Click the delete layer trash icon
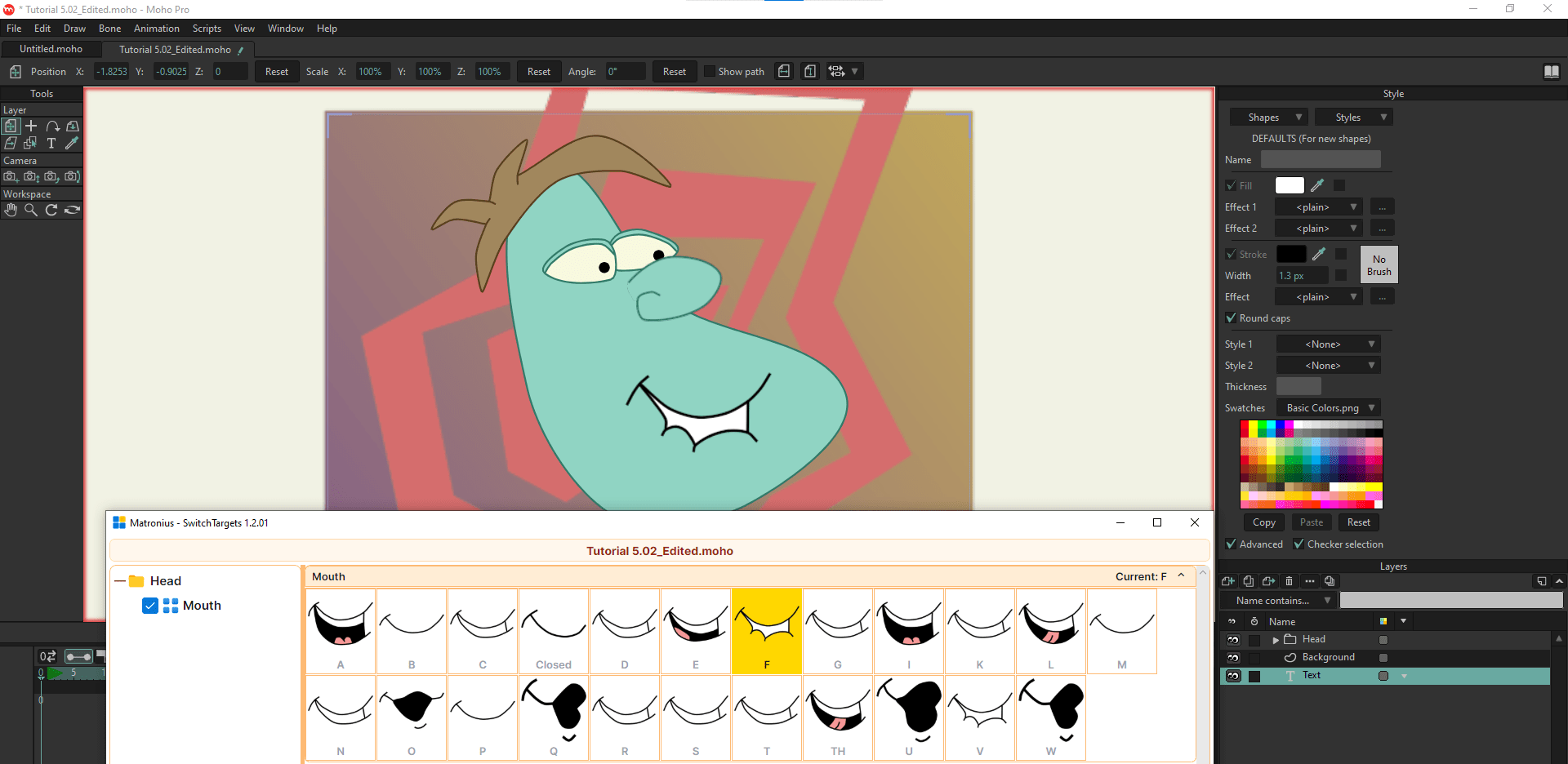 click(x=1289, y=581)
